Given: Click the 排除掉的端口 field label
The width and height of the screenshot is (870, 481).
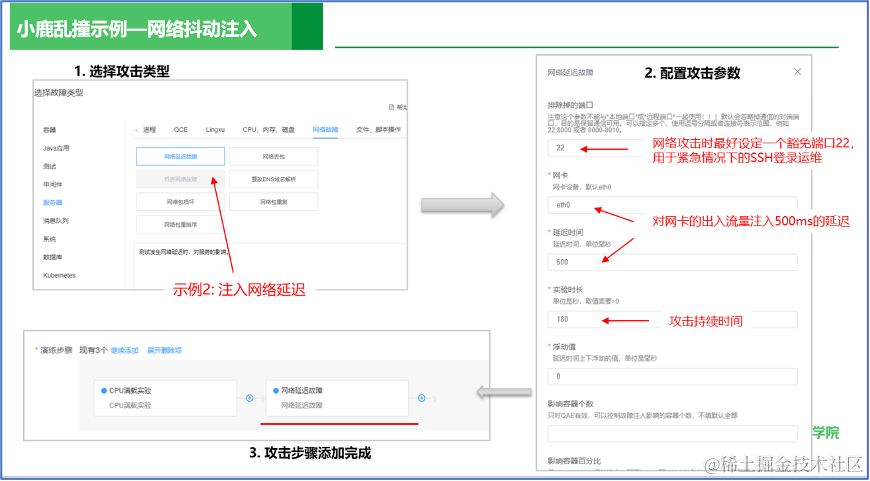Looking at the screenshot, I should click(570, 104).
